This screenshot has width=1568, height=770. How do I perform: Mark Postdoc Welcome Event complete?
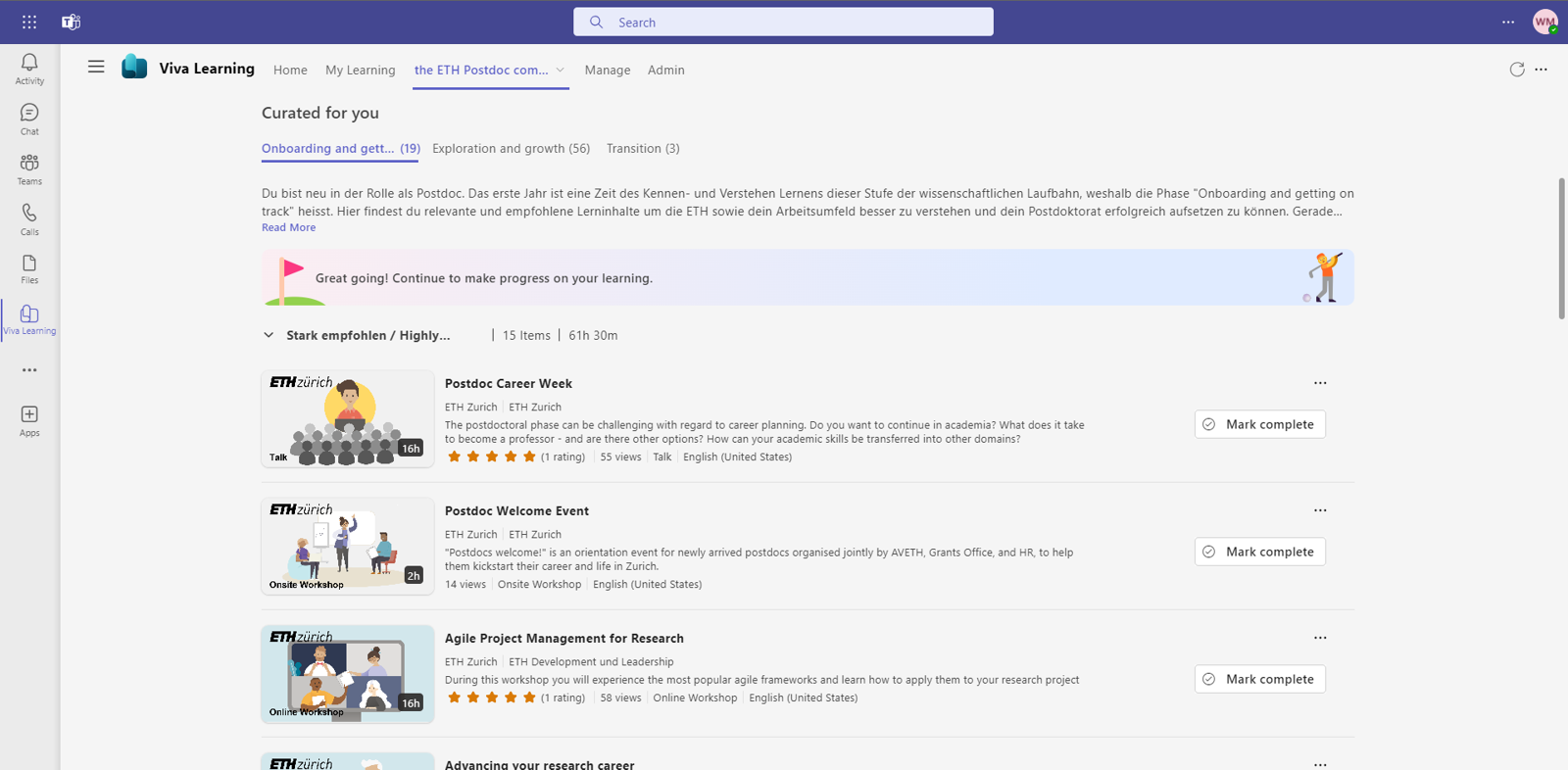point(1260,552)
